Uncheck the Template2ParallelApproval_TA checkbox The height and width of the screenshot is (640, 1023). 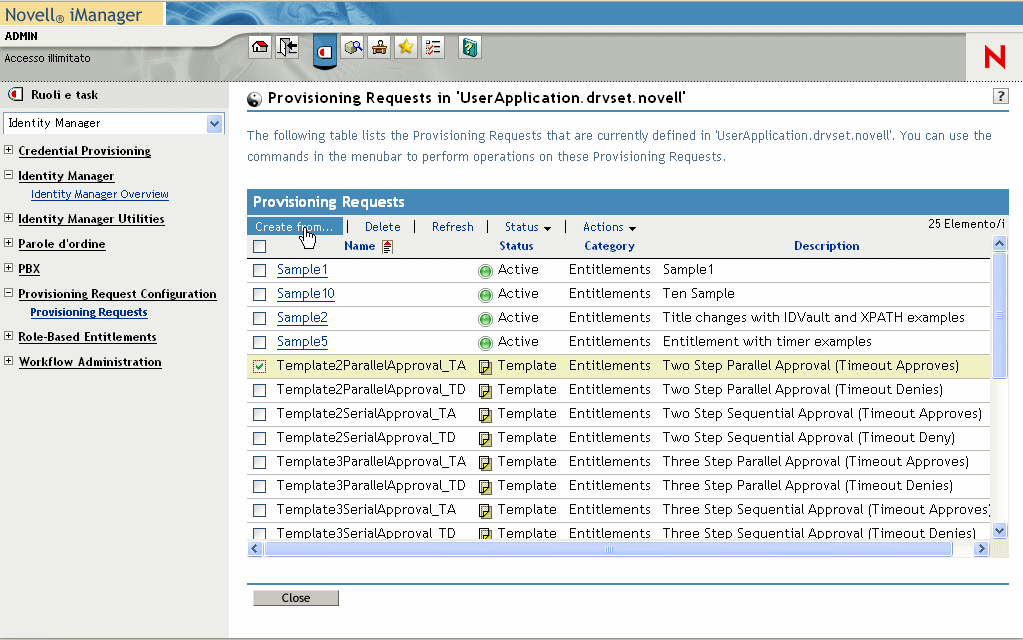(260, 366)
